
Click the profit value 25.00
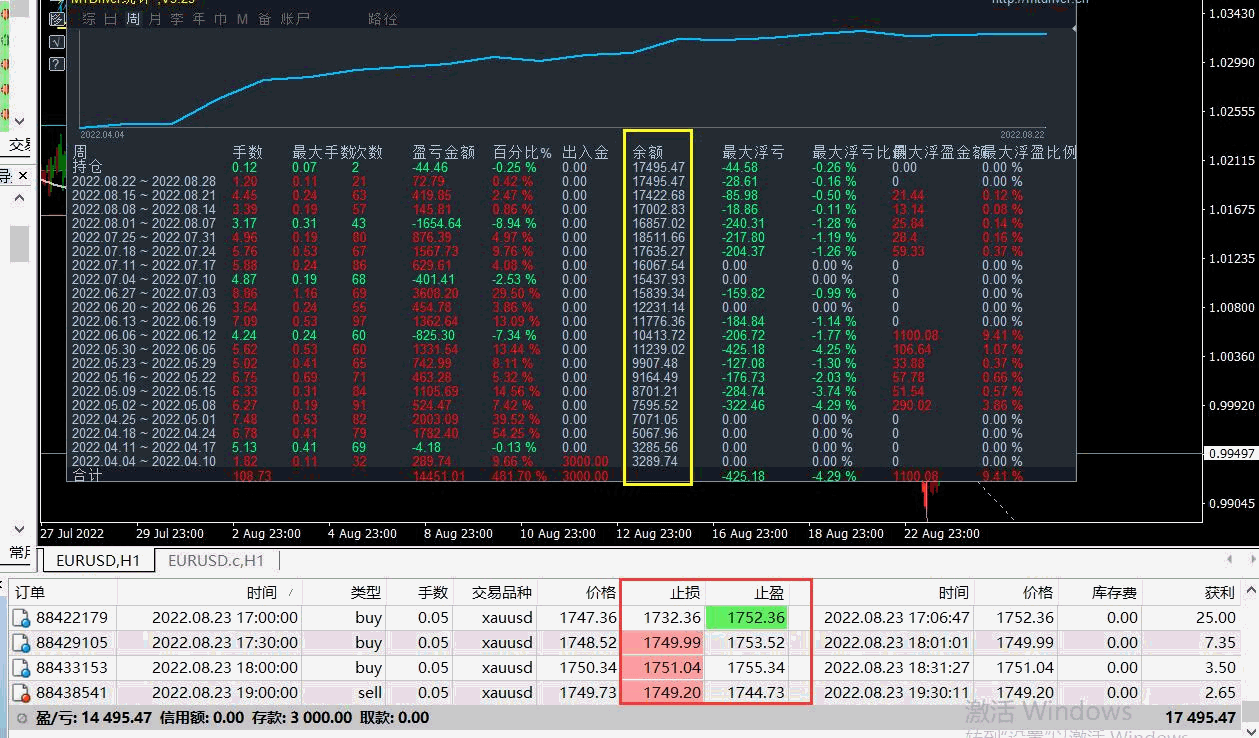(x=1216, y=618)
